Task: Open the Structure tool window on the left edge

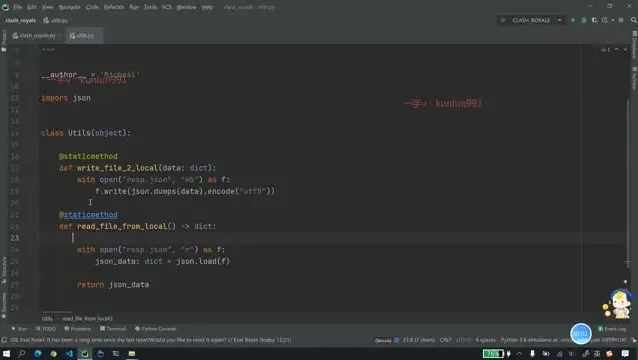Action: tap(4, 270)
